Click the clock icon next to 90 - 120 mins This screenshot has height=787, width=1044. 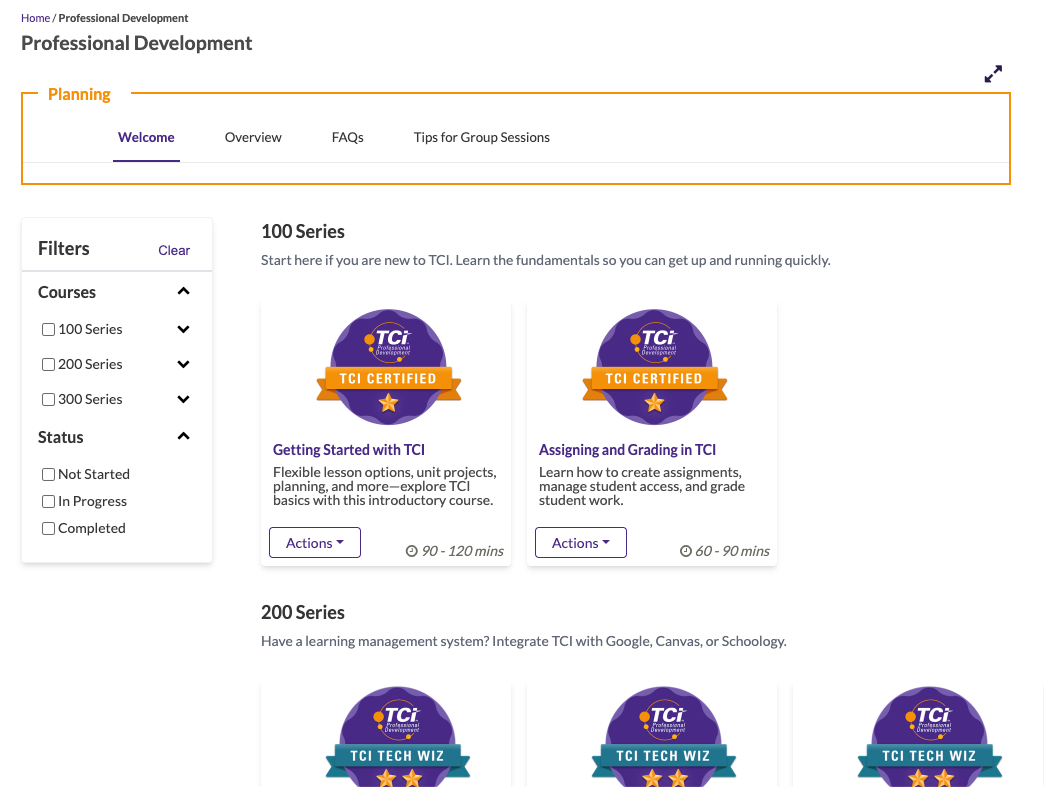(412, 551)
